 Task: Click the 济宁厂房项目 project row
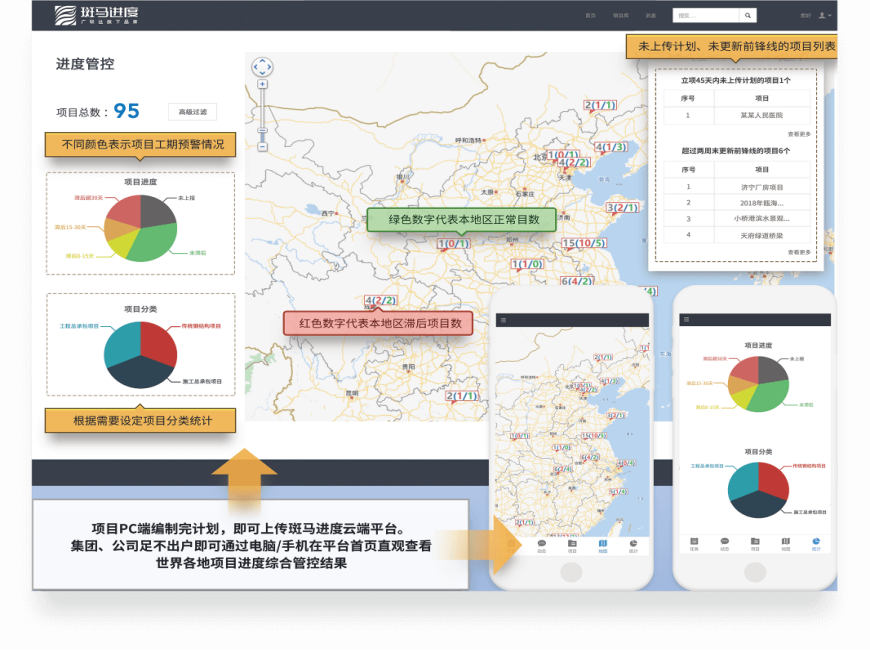coord(737,187)
